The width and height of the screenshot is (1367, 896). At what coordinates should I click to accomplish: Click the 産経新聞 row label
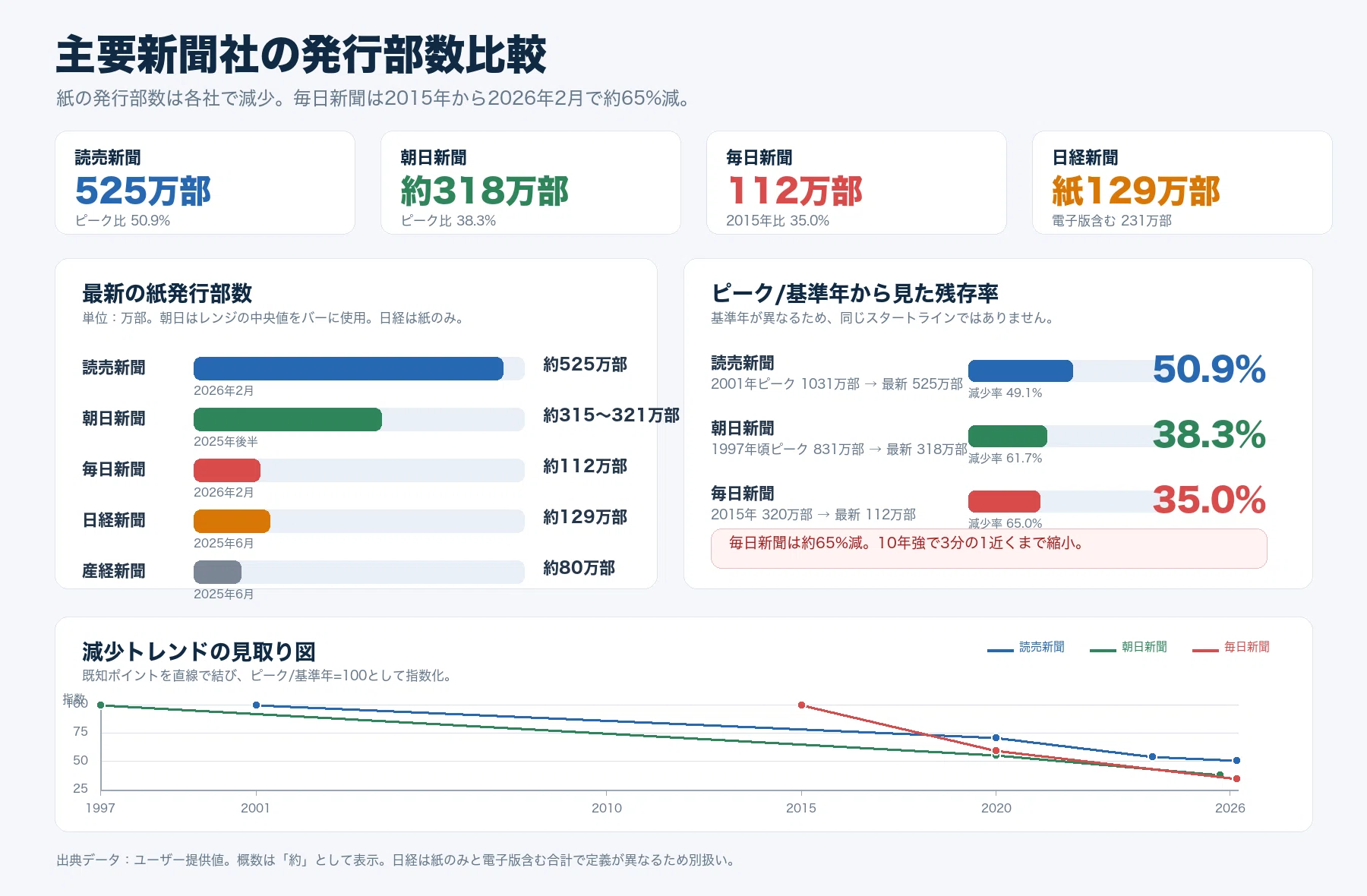tap(114, 571)
